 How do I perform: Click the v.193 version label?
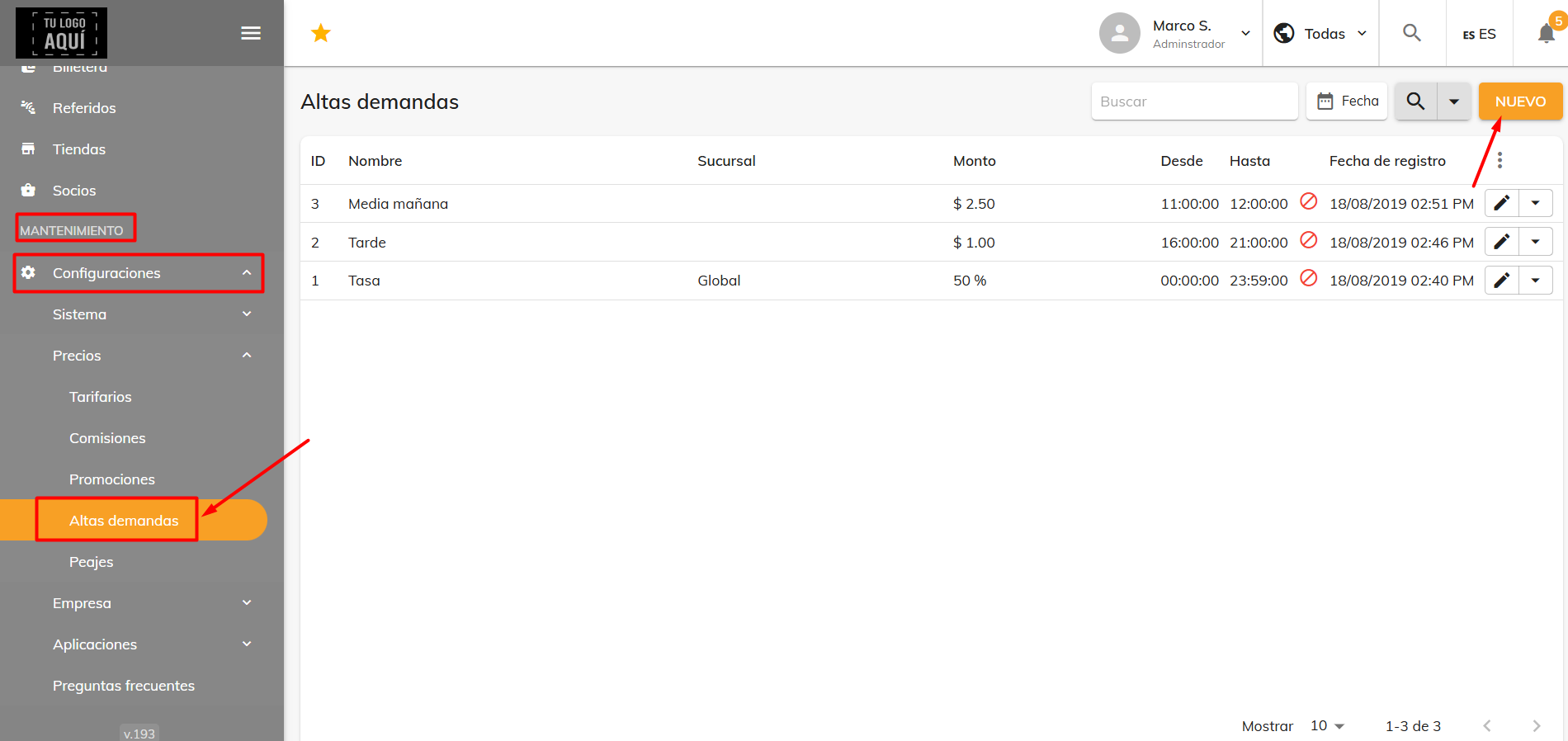coord(139,733)
